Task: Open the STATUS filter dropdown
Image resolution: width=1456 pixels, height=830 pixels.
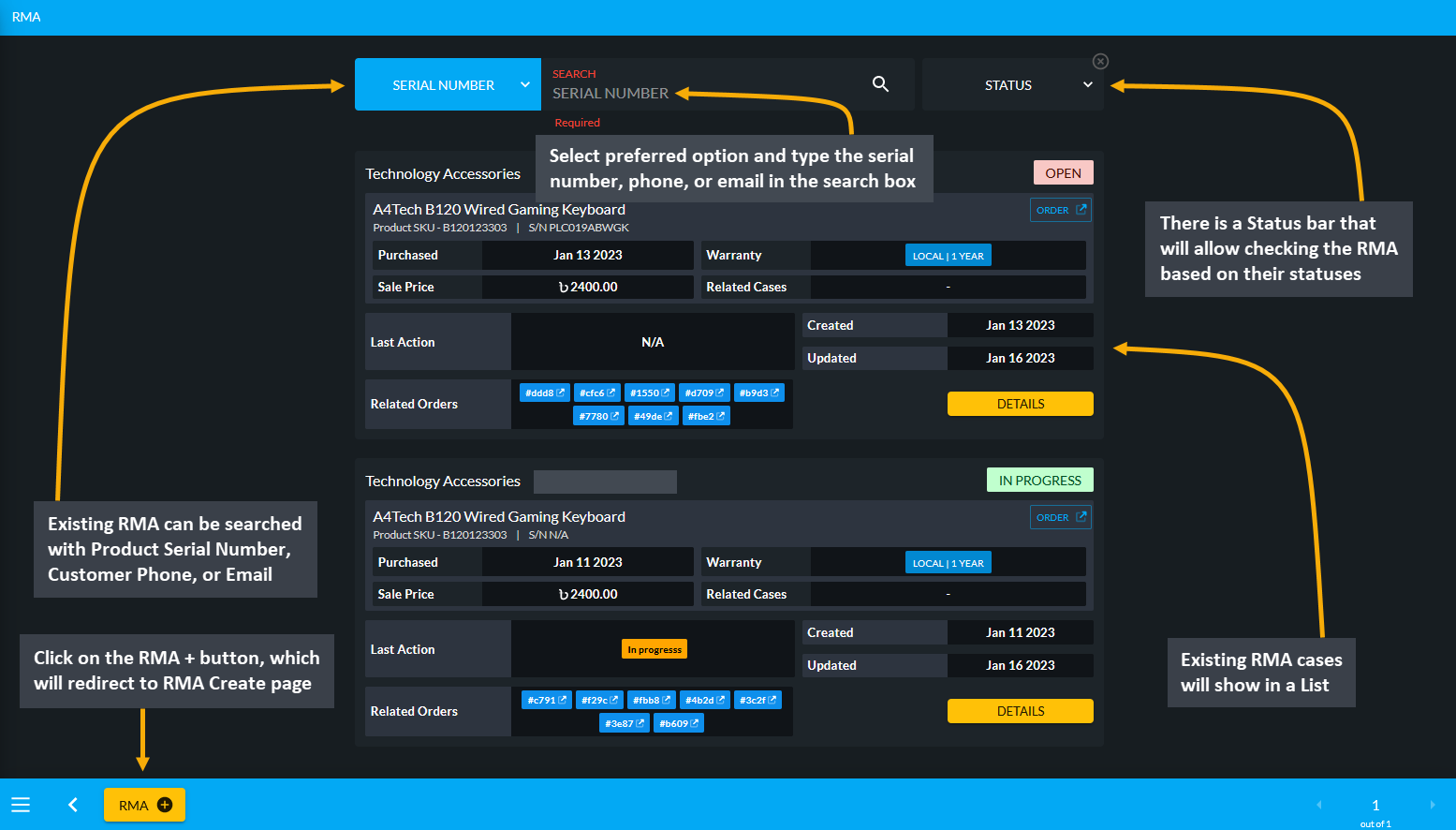Action: [1013, 84]
